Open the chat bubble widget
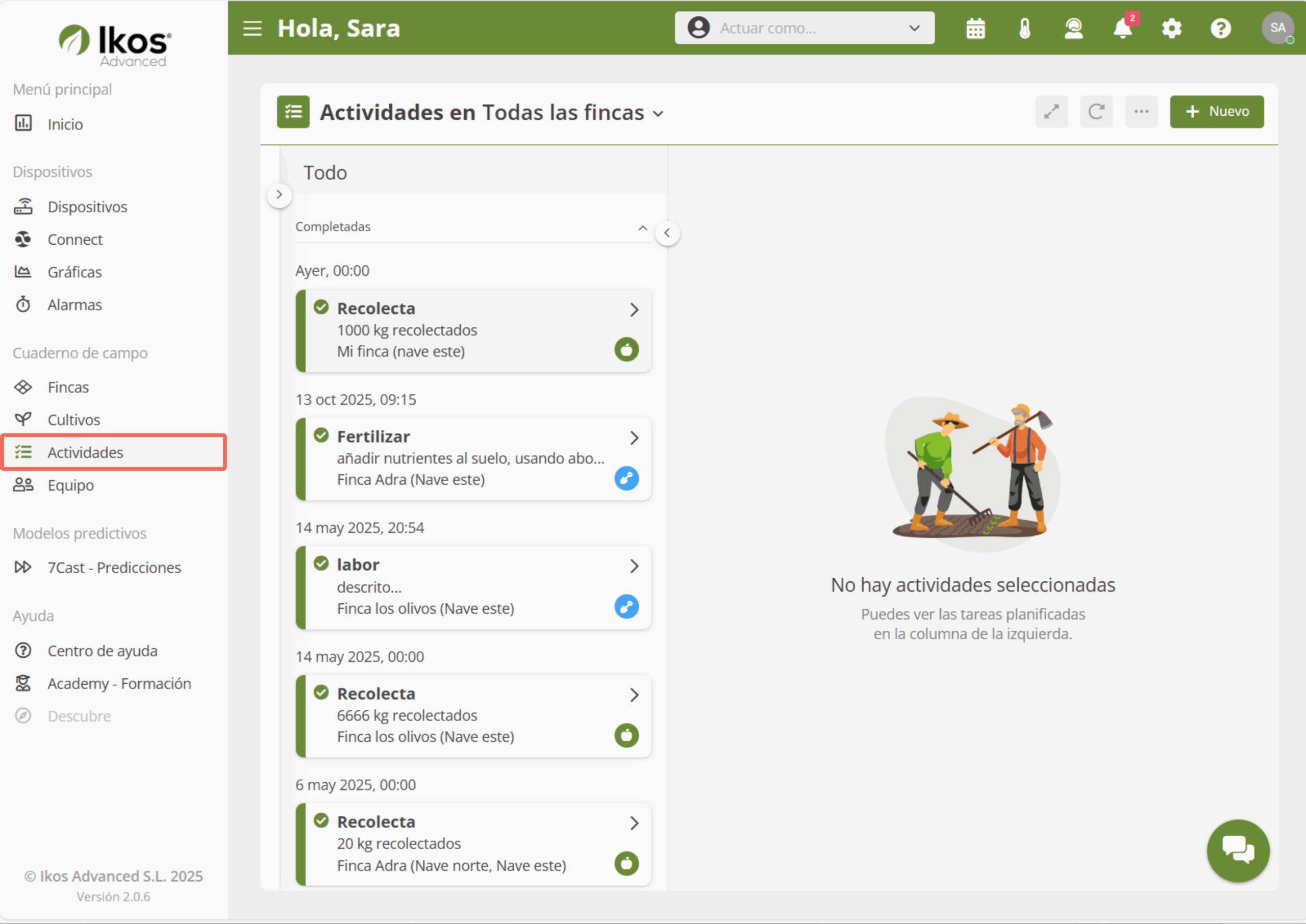 [1238, 850]
